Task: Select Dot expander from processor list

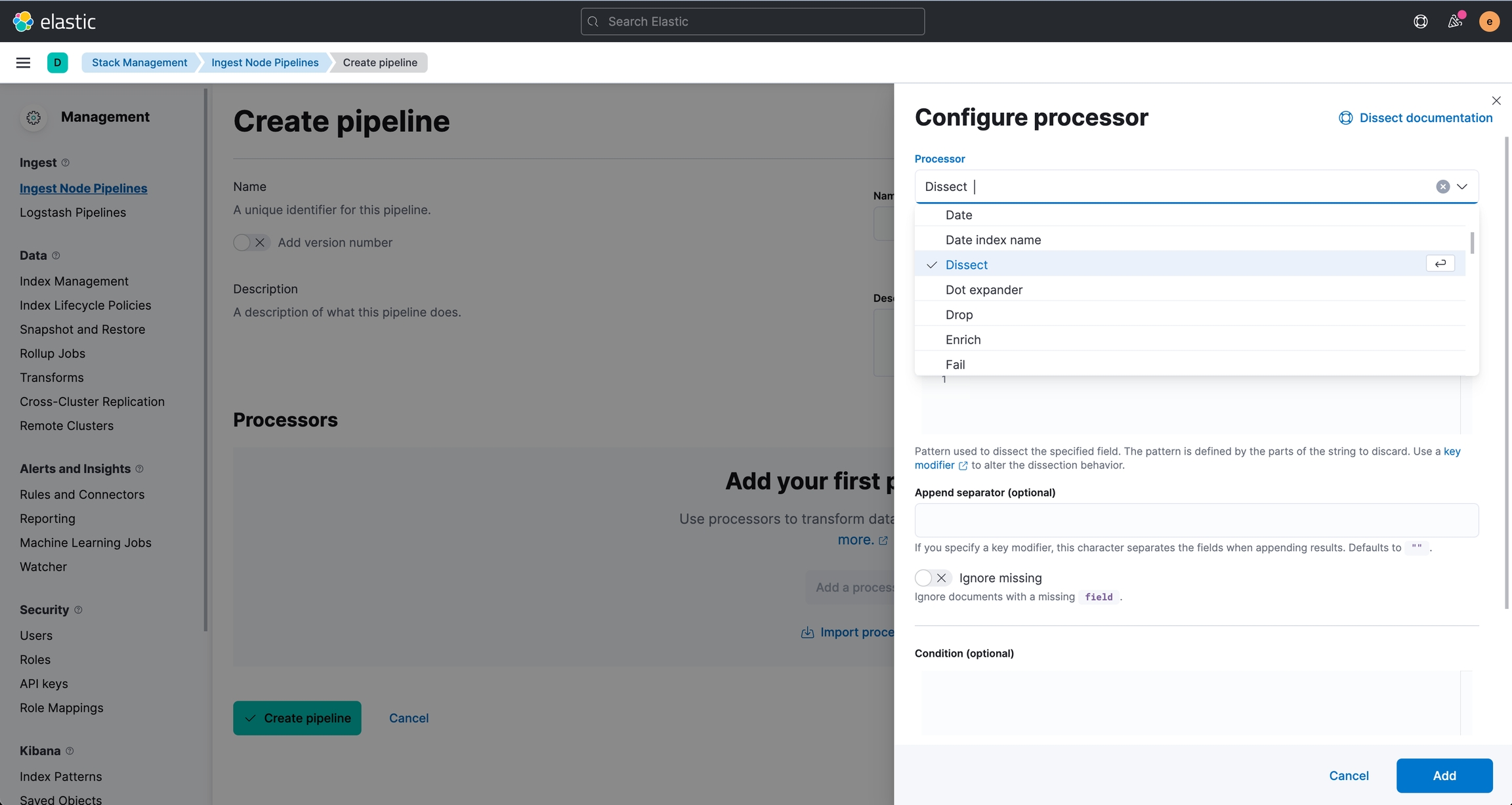Action: pyautogui.click(x=983, y=290)
